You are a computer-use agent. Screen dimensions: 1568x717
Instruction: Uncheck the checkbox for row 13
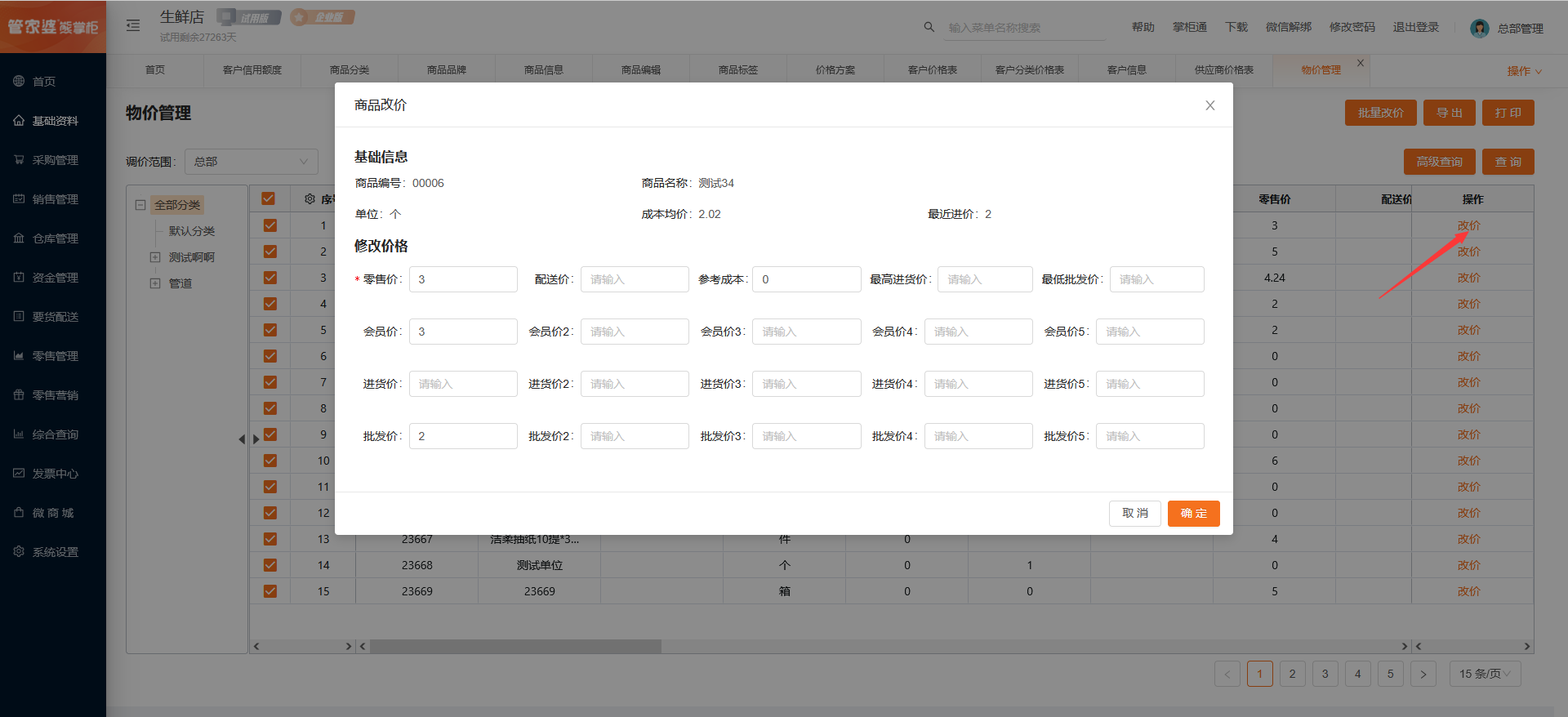click(270, 539)
